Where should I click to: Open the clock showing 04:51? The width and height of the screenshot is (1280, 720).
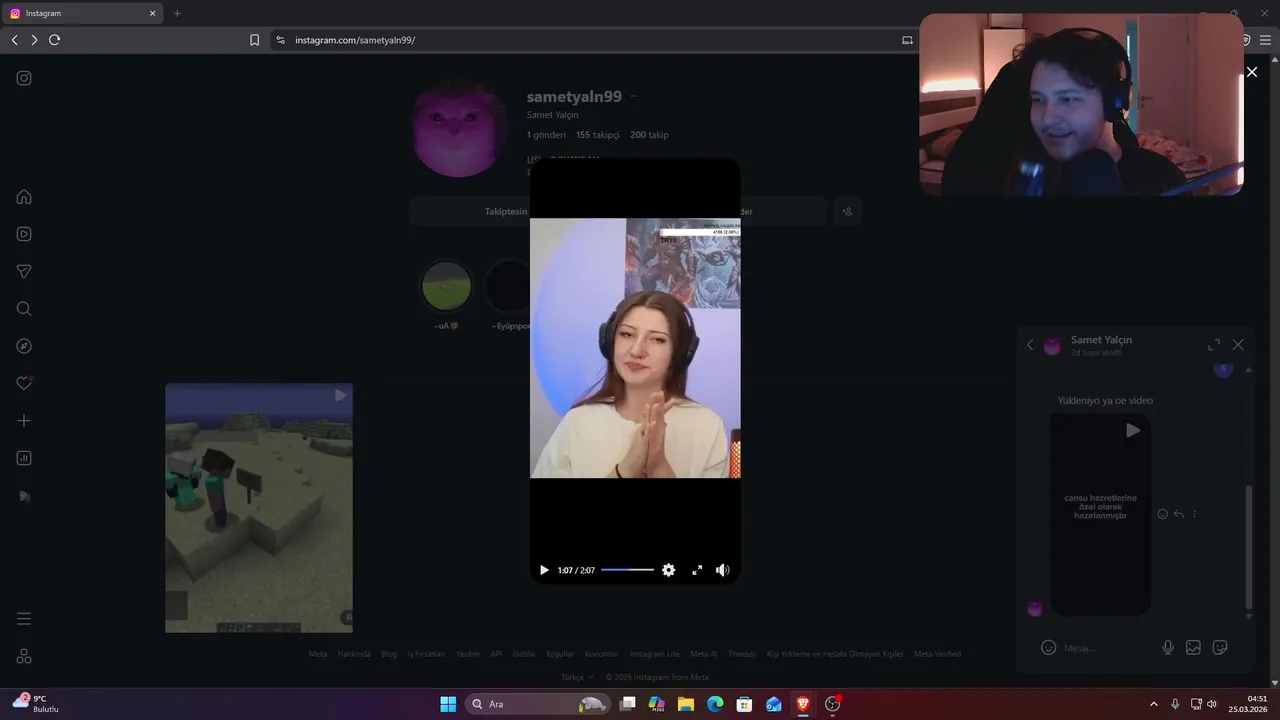pos(1246,704)
